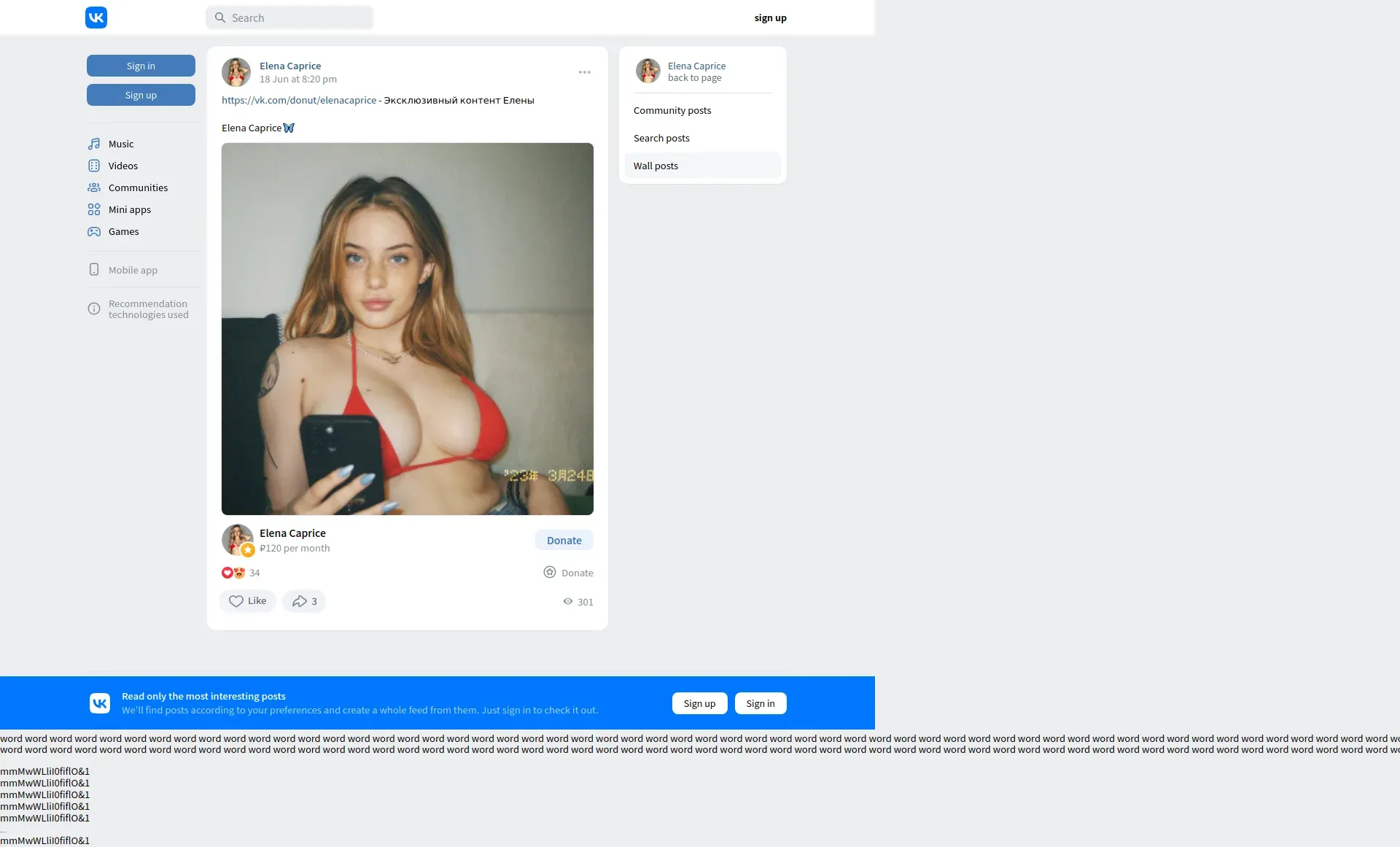The height and width of the screenshot is (847, 1400).
Task: Click the share arrow under the post
Action: click(300, 601)
